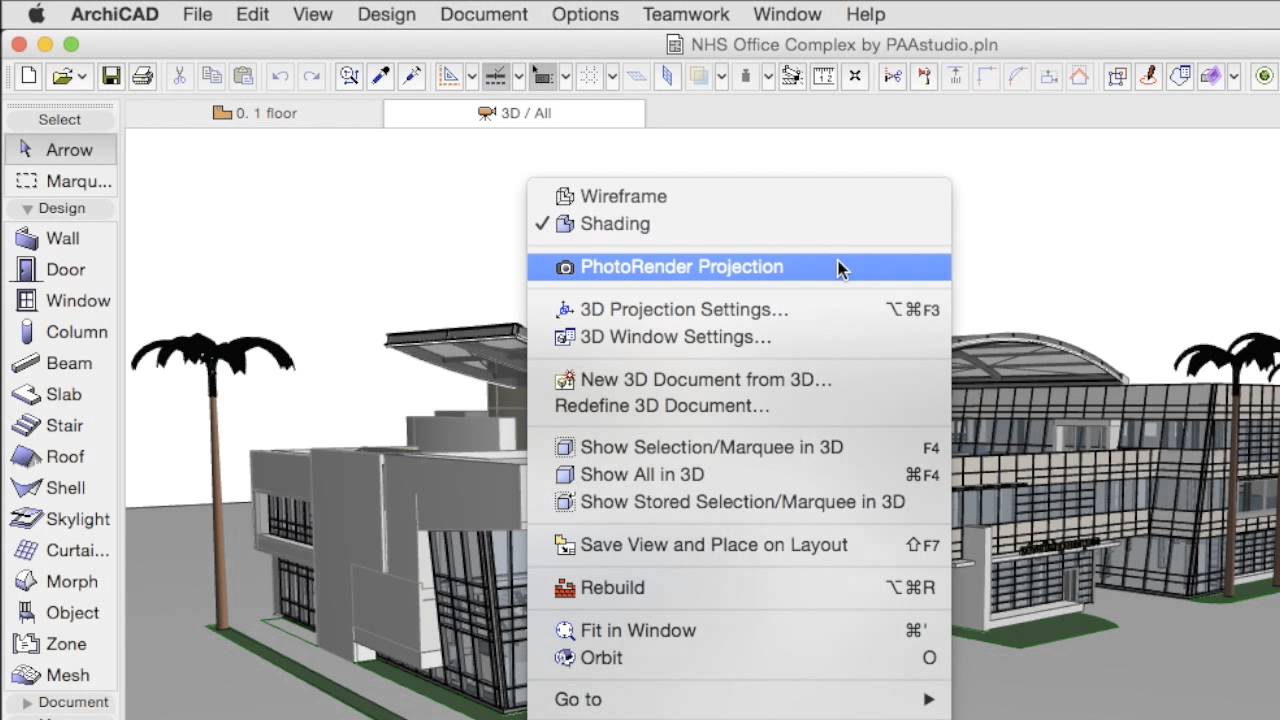This screenshot has height=720, width=1280.
Task: Click the Trace Reference blue panel icon
Action: point(666,76)
